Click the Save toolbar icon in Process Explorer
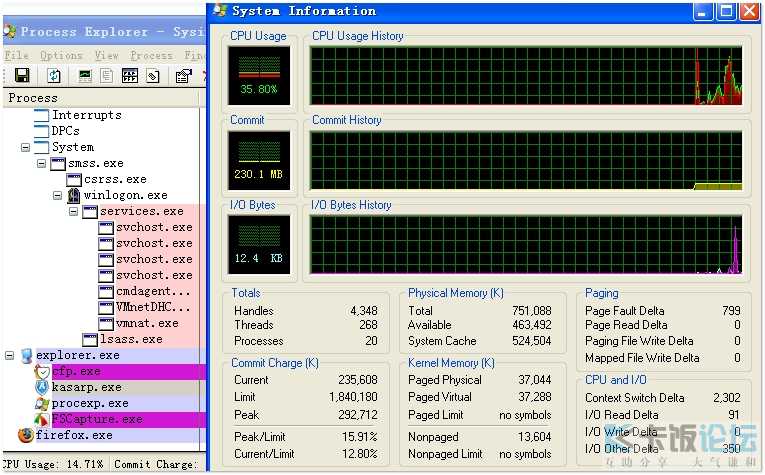Screen dimensions: 765x475 22,76
